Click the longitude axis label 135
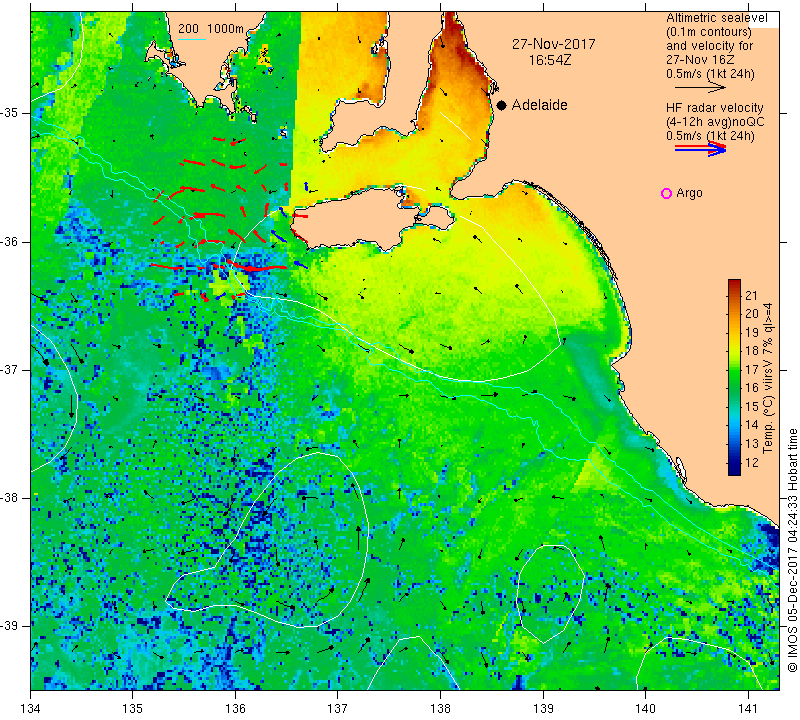The width and height of the screenshot is (800, 720). pos(133,709)
